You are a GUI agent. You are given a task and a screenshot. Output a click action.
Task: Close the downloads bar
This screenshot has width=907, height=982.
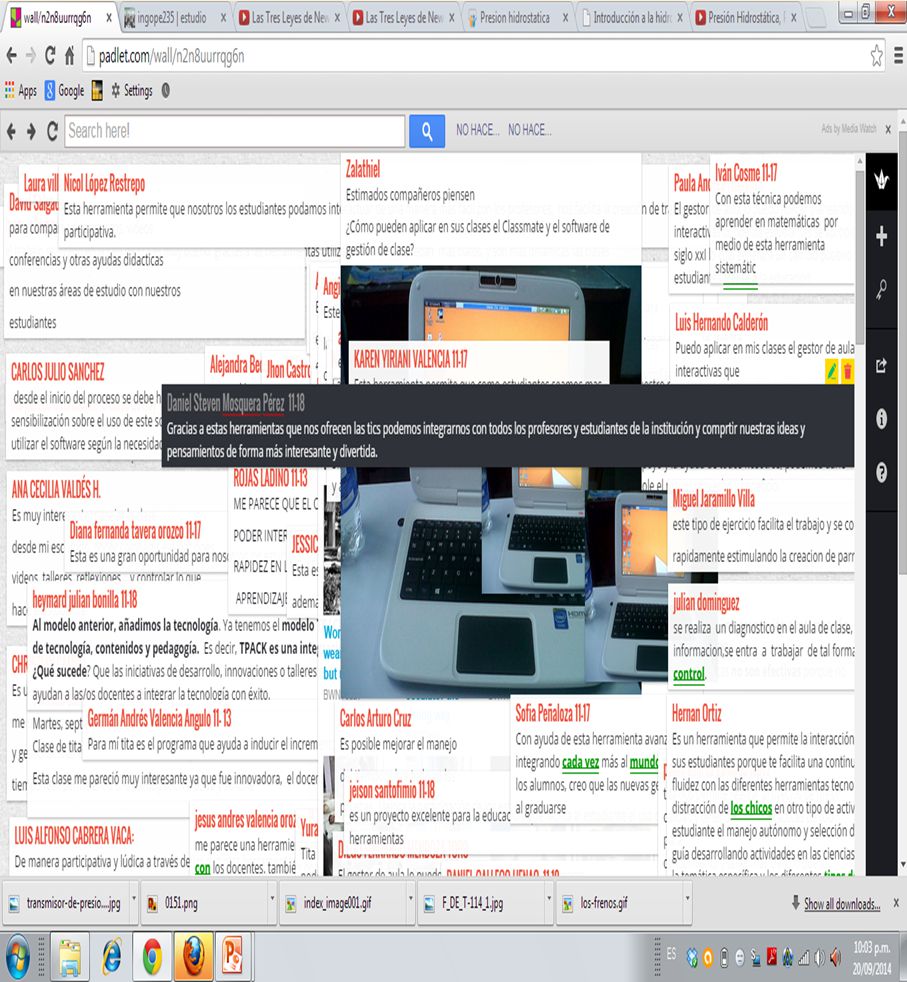coord(896,902)
